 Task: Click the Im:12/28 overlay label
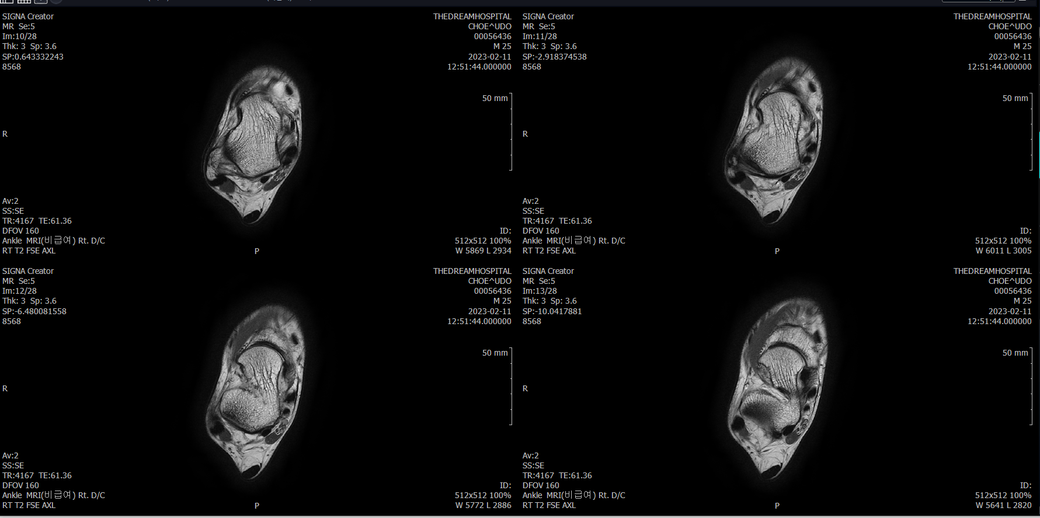(21, 291)
